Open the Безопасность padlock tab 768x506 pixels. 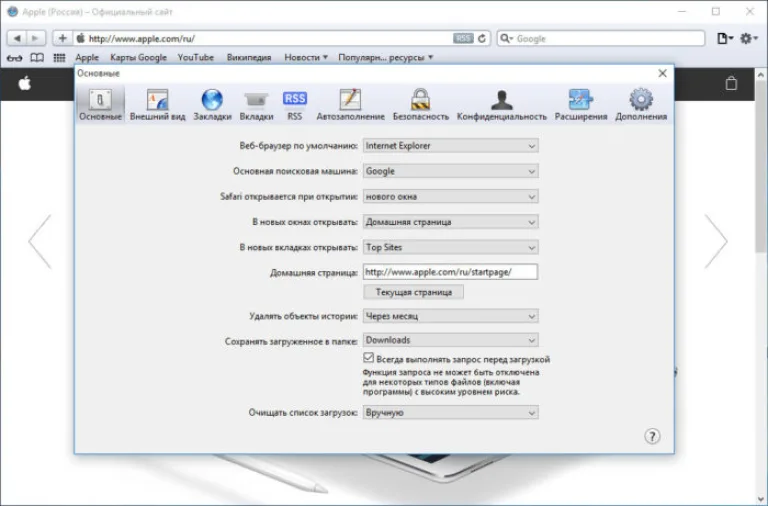coord(421,104)
